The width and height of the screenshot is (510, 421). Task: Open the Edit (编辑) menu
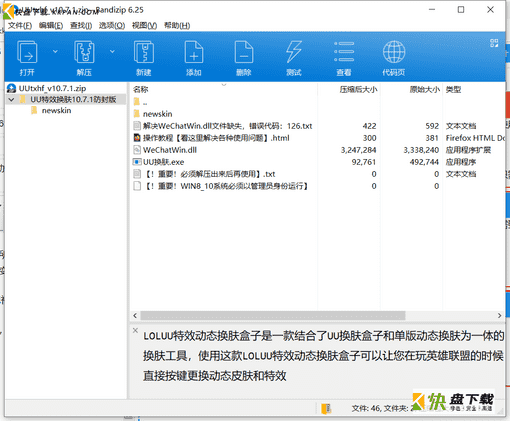(51, 26)
